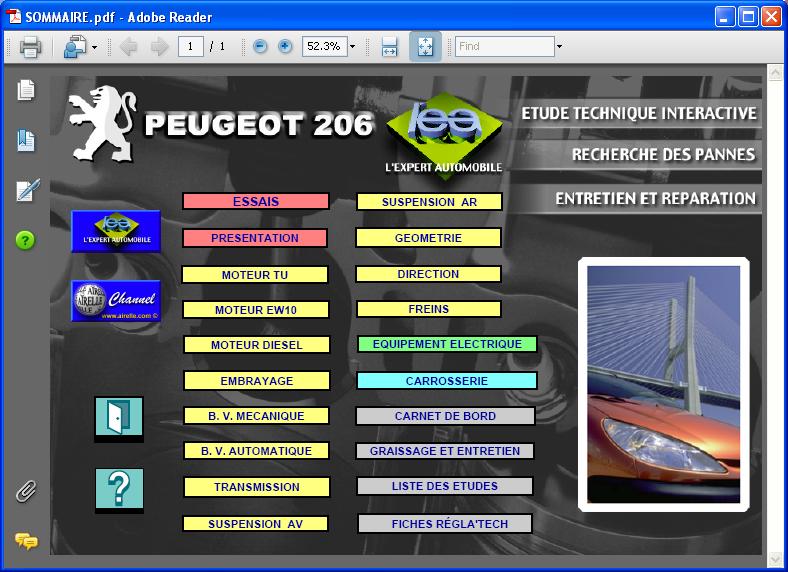Open the cyan CARROSSERIE button

(447, 380)
